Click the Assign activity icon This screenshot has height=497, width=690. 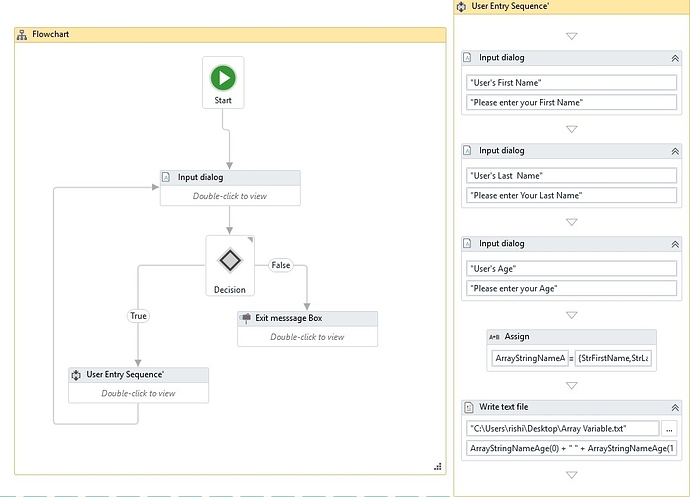click(494, 338)
